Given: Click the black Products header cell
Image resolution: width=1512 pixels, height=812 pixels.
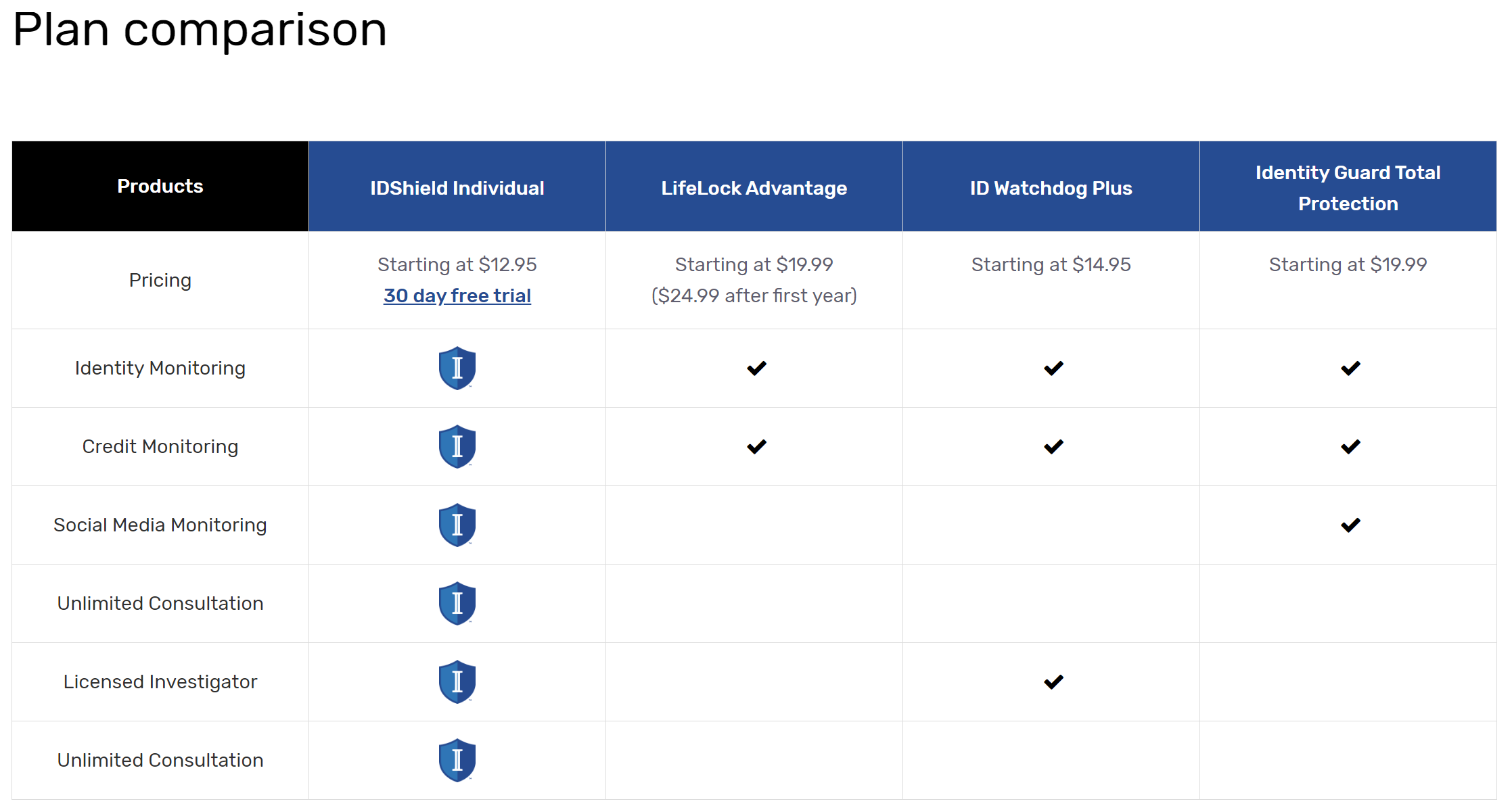Looking at the screenshot, I should pyautogui.click(x=160, y=187).
